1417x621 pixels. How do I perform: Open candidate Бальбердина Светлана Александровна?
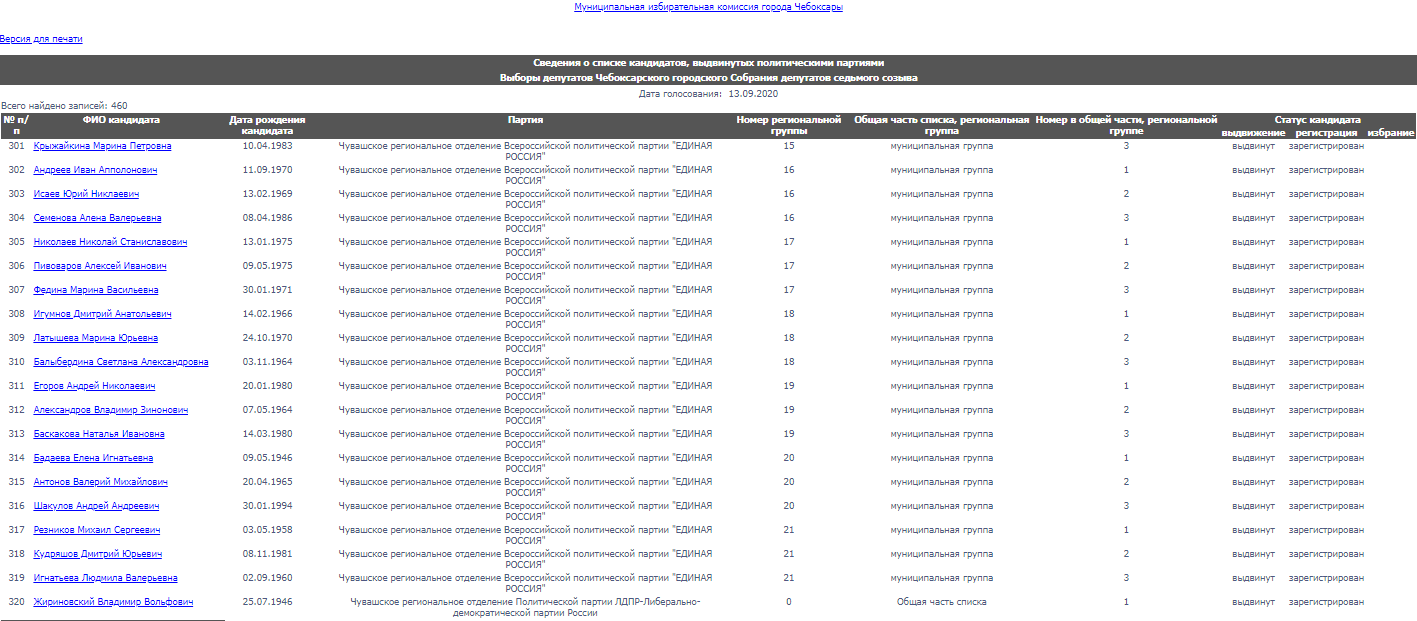(121, 362)
